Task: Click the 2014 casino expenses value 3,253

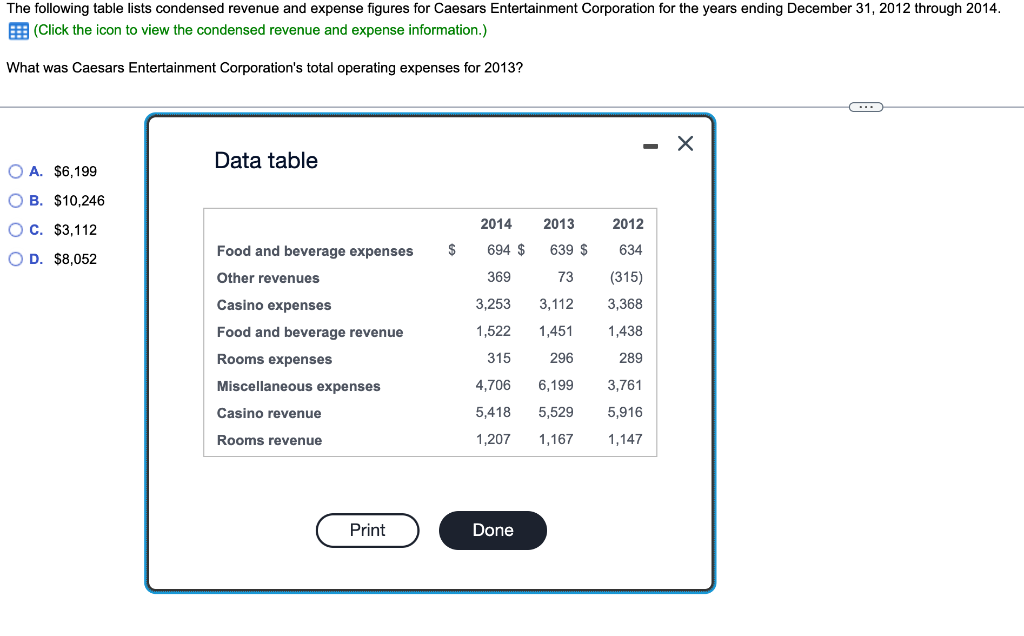Action: coord(493,304)
